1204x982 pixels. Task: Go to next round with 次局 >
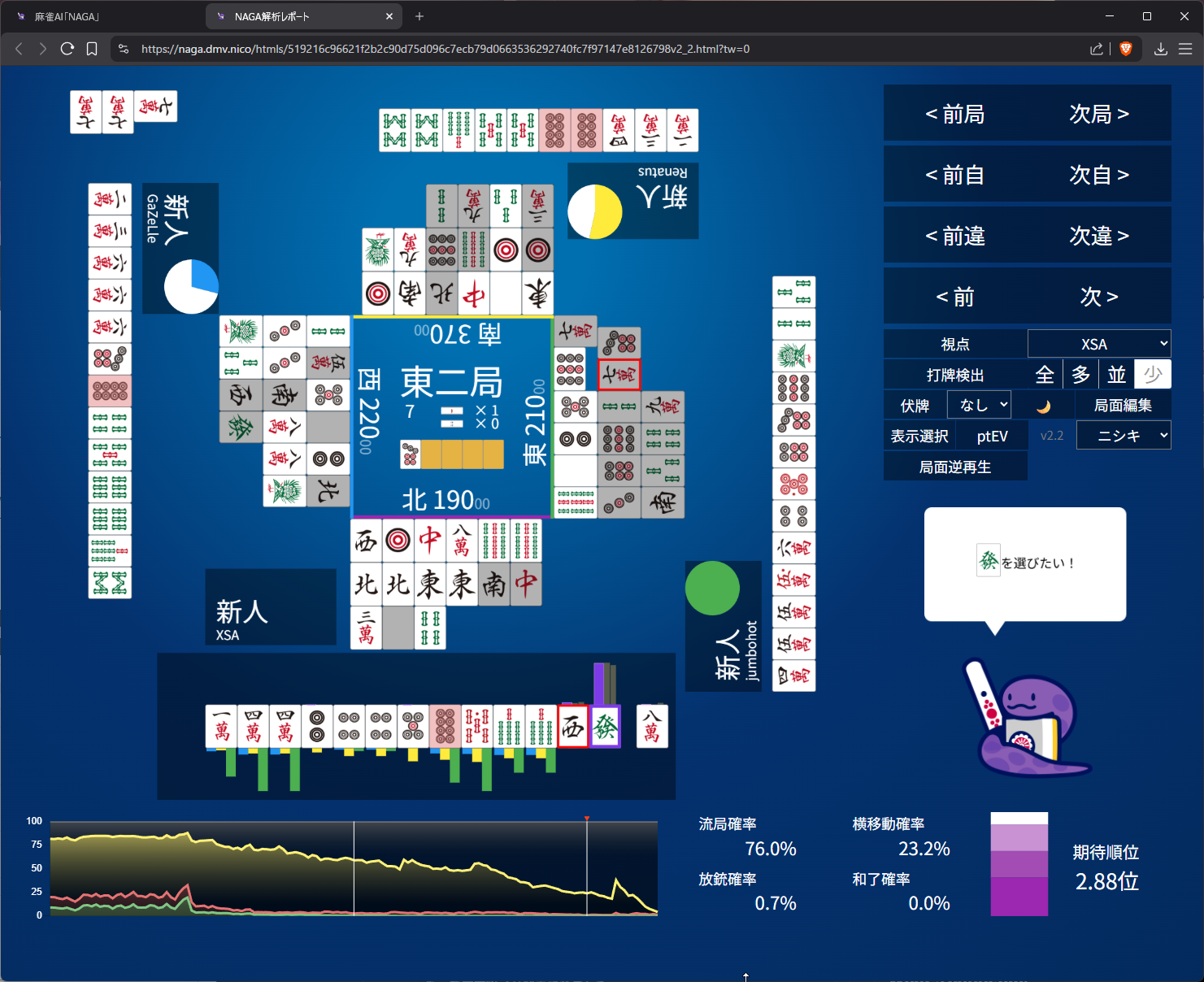(x=1099, y=114)
